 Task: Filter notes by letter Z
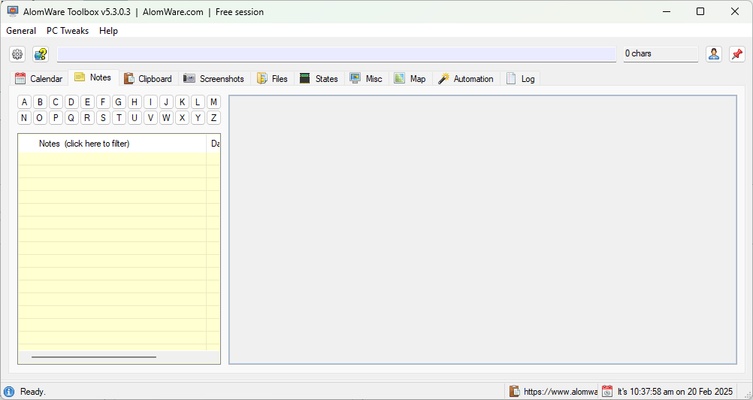pos(214,118)
